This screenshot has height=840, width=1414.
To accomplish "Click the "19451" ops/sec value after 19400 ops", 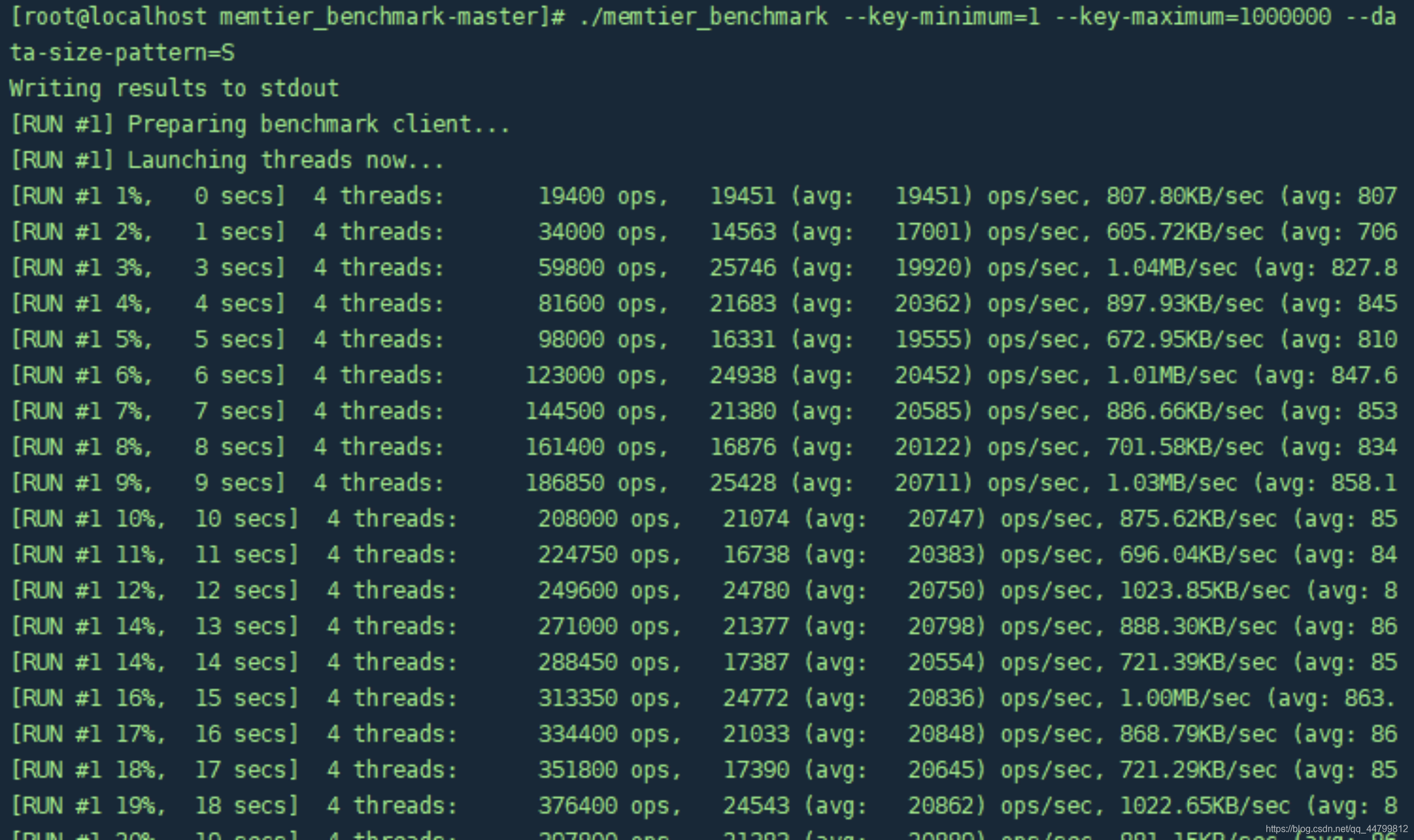I will point(743,197).
